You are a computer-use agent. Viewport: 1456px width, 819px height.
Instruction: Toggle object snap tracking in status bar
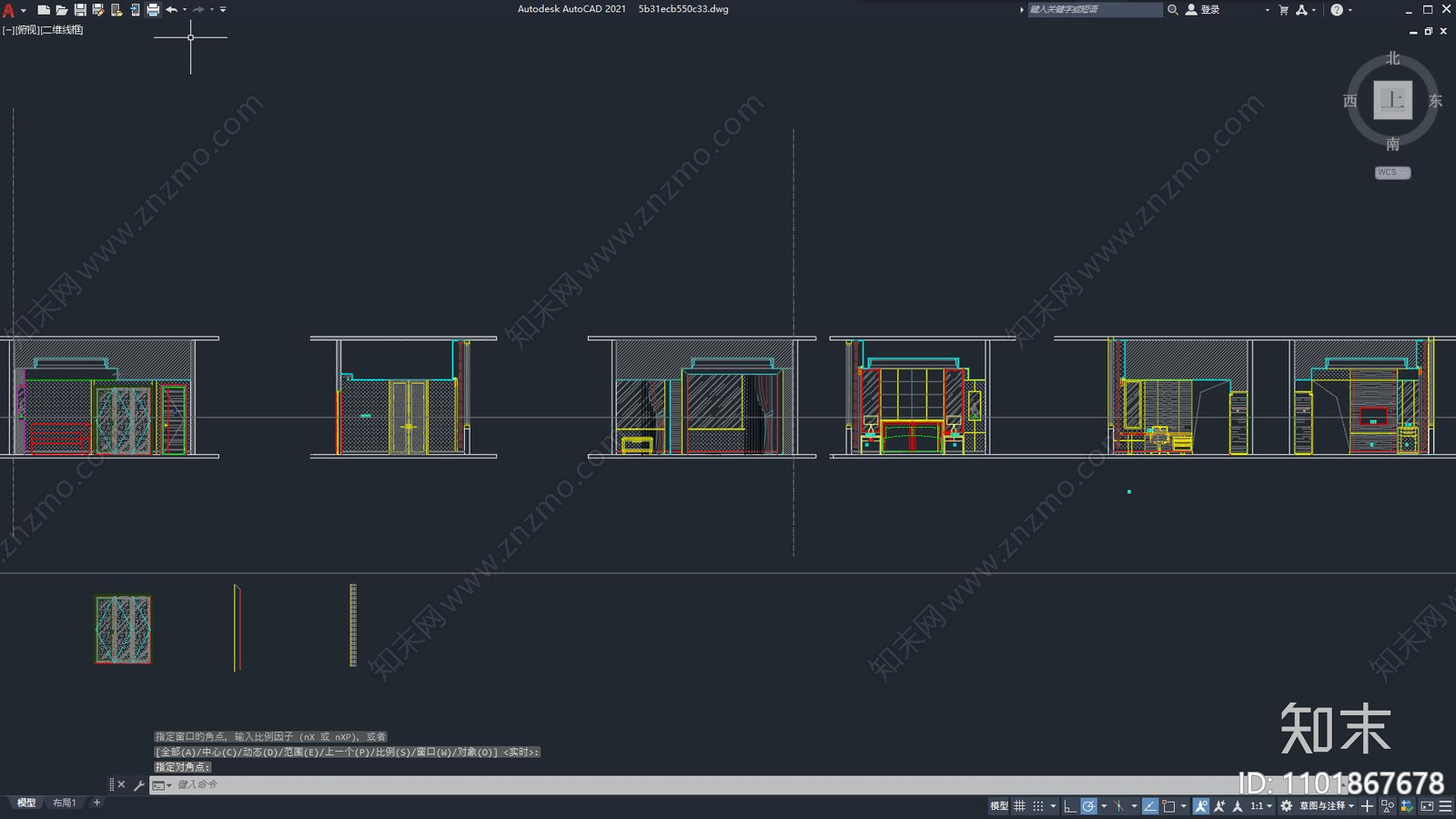point(1150,806)
